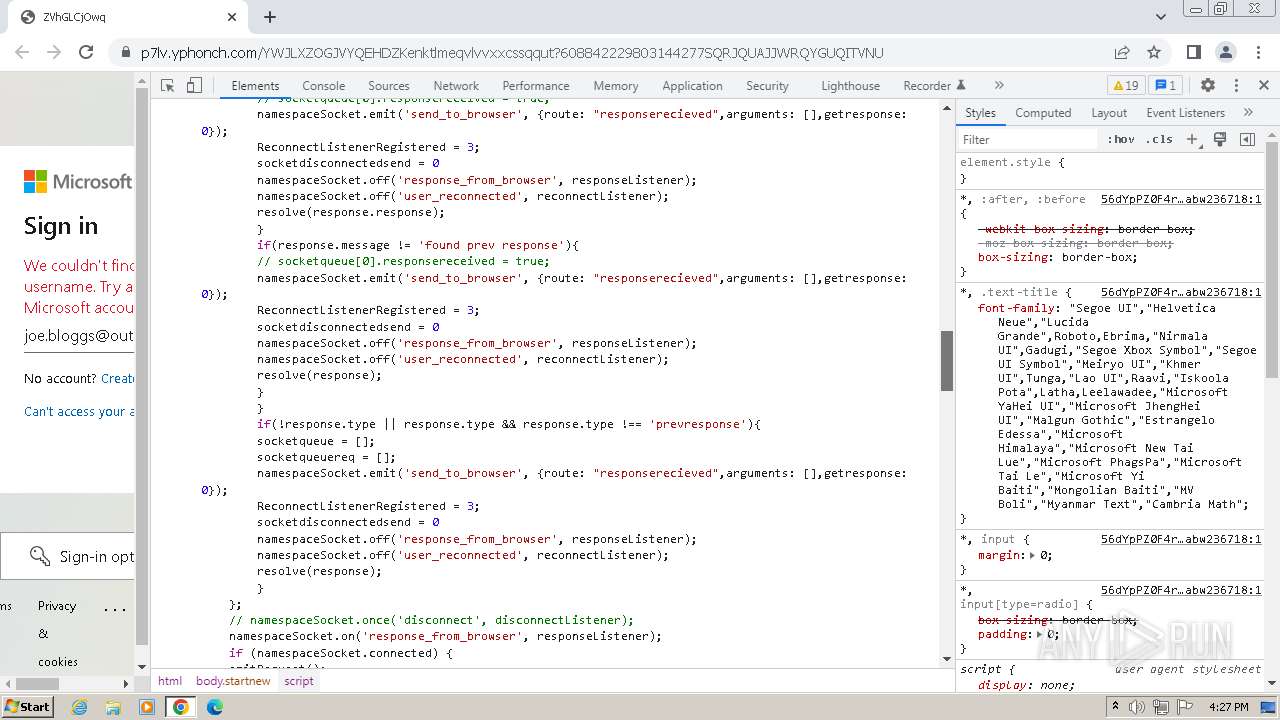Click the browser back arrow
Viewport: 1280px width, 720px height.
(x=24, y=52)
